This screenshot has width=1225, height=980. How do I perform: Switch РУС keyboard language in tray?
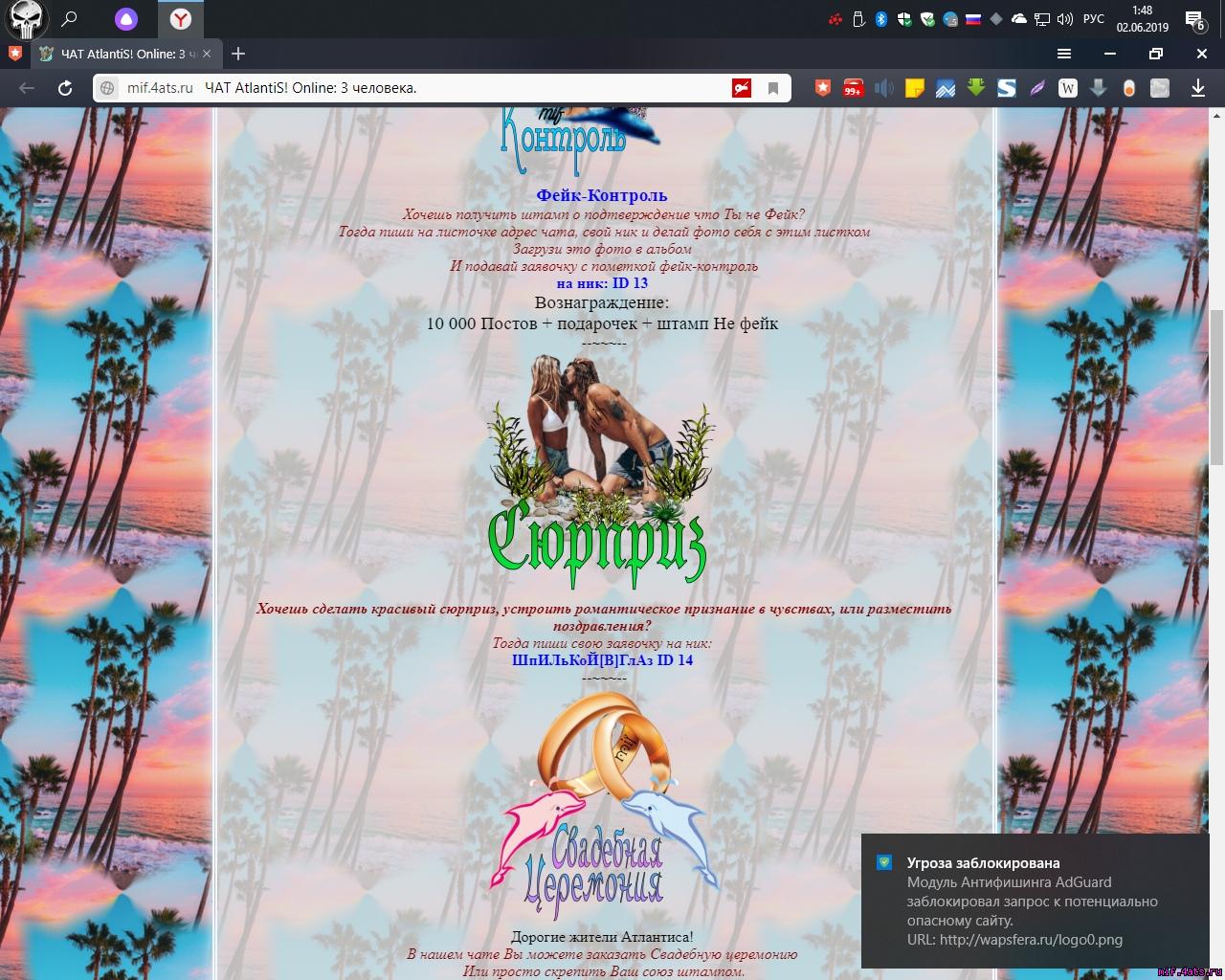pos(1093,19)
